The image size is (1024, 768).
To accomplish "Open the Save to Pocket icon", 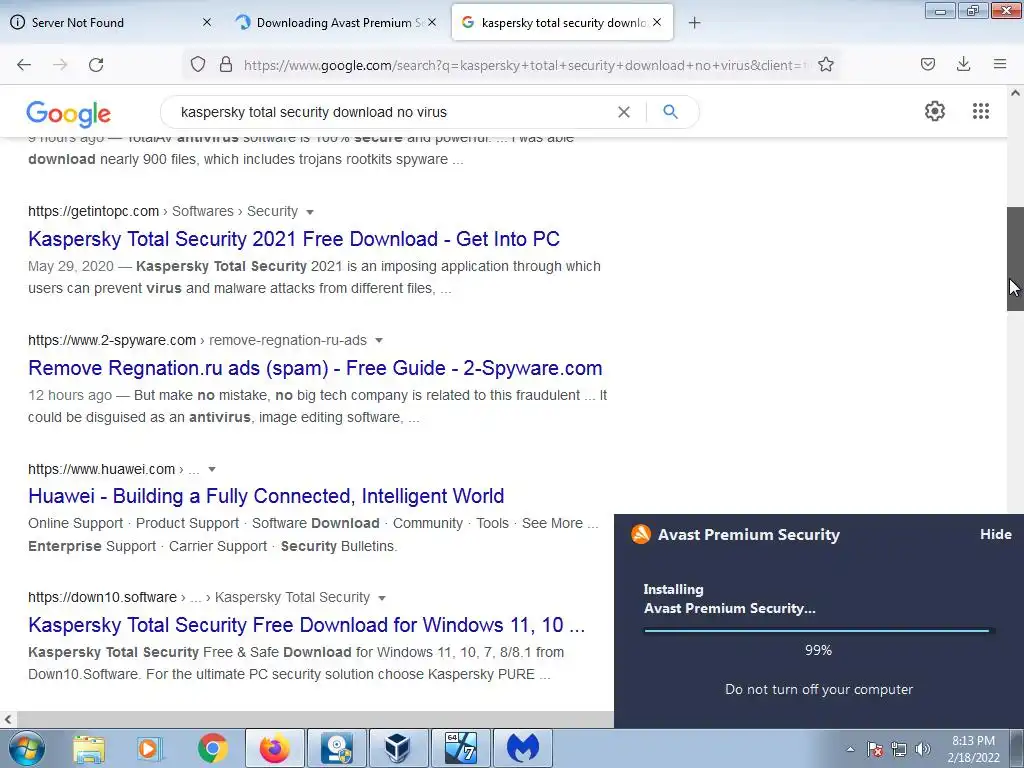I will [928, 64].
